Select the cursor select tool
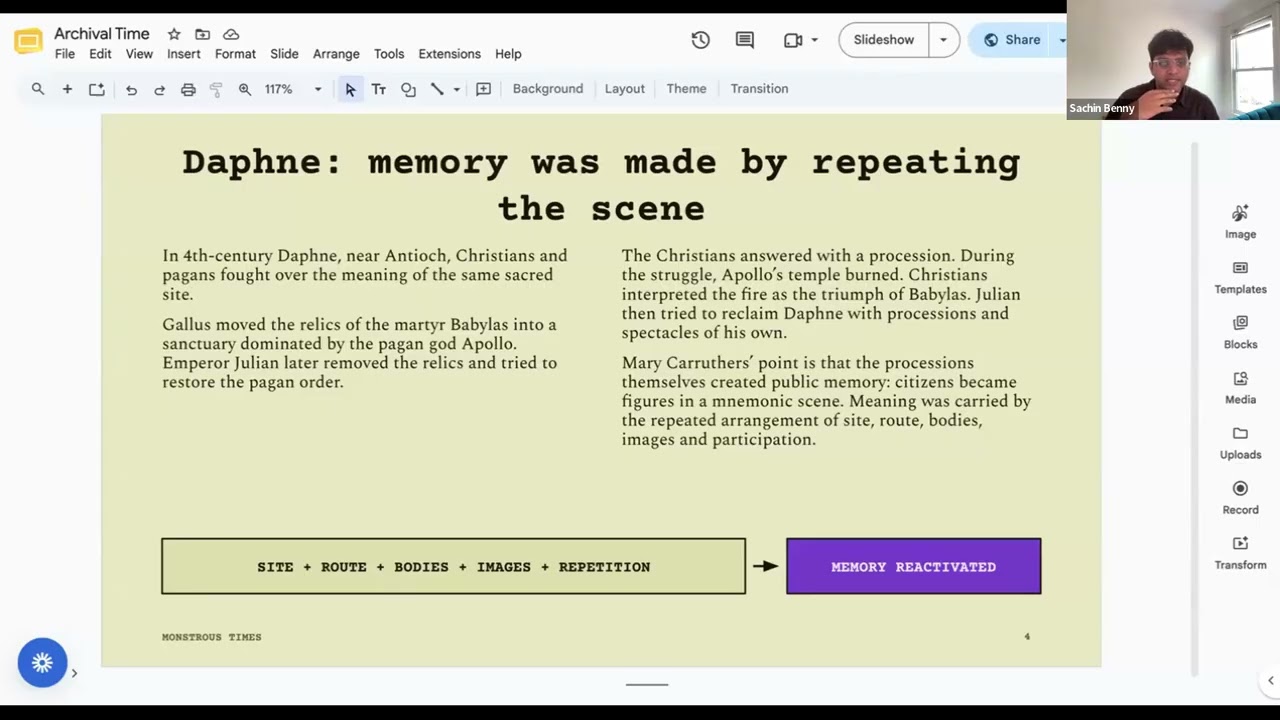This screenshot has width=1280, height=720. (350, 89)
